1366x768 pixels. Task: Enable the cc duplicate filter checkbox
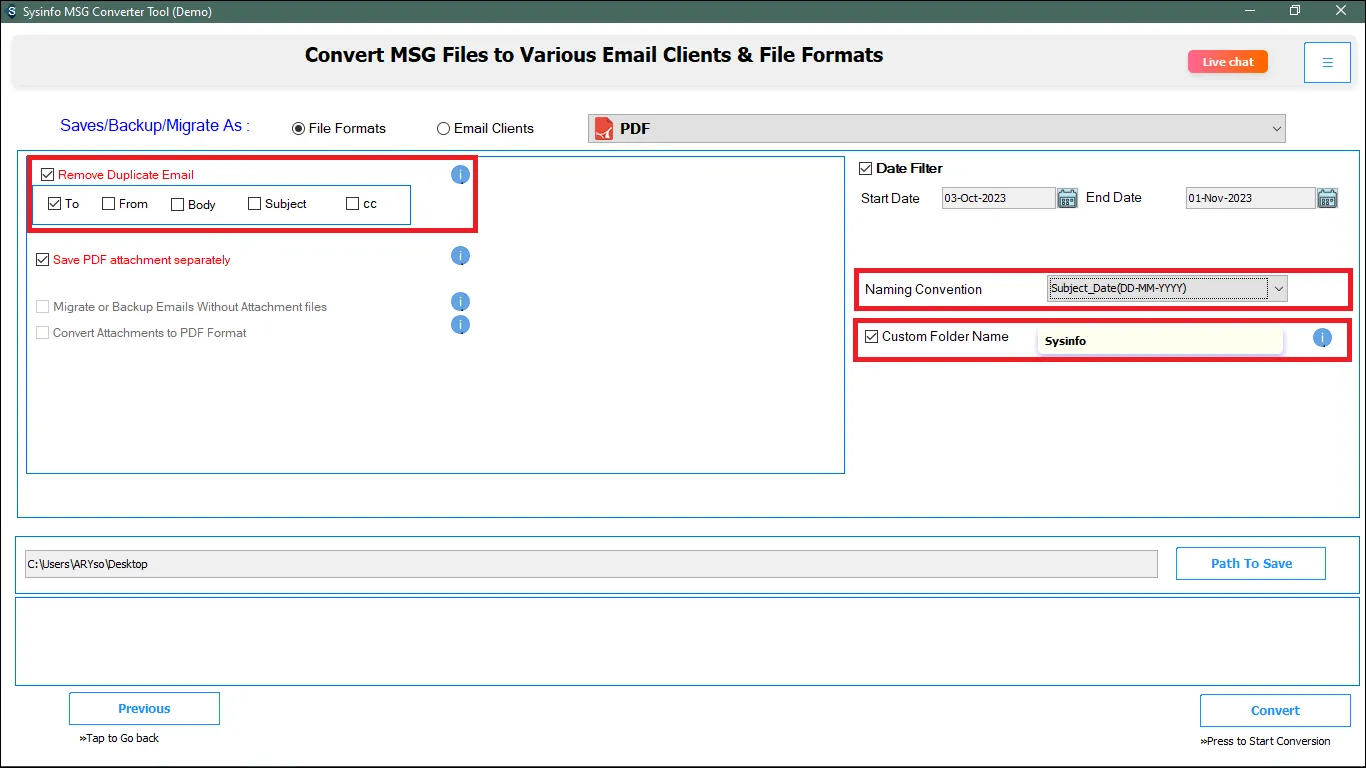(352, 204)
